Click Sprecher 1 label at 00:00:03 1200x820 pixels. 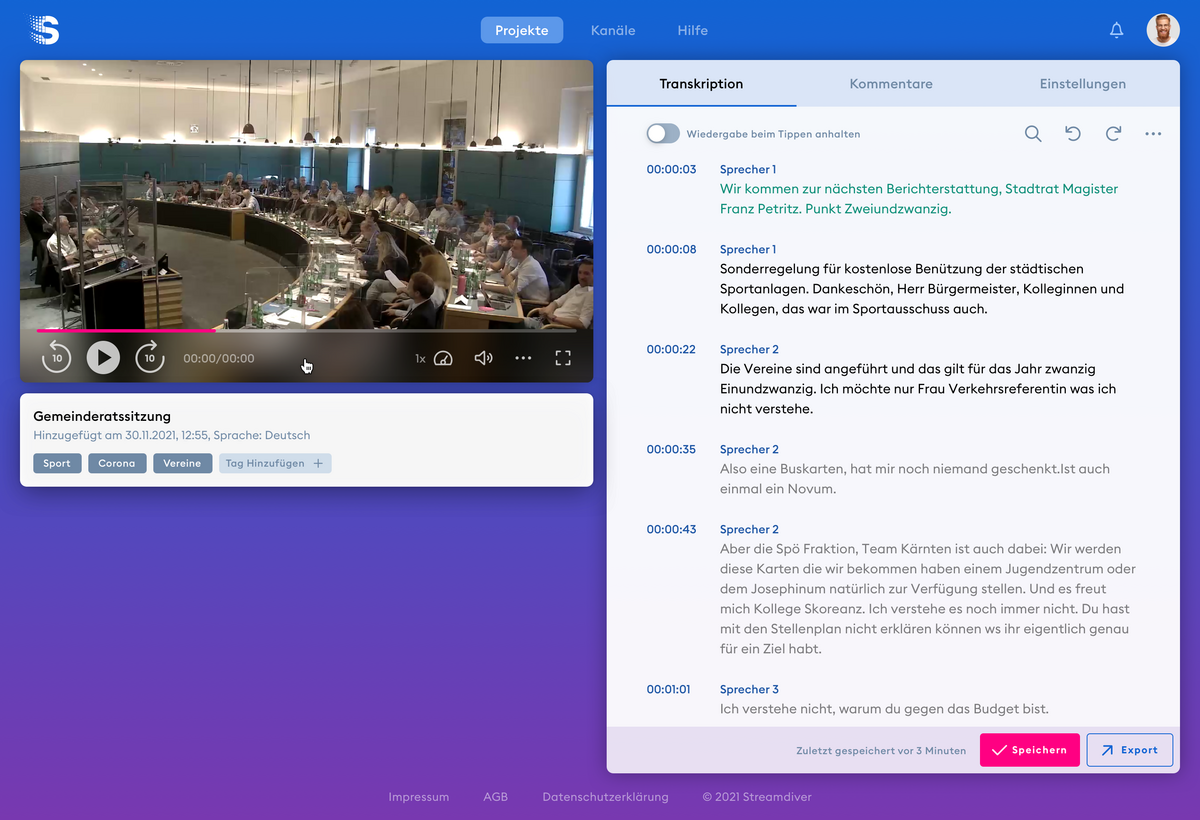pyautogui.click(x=748, y=169)
